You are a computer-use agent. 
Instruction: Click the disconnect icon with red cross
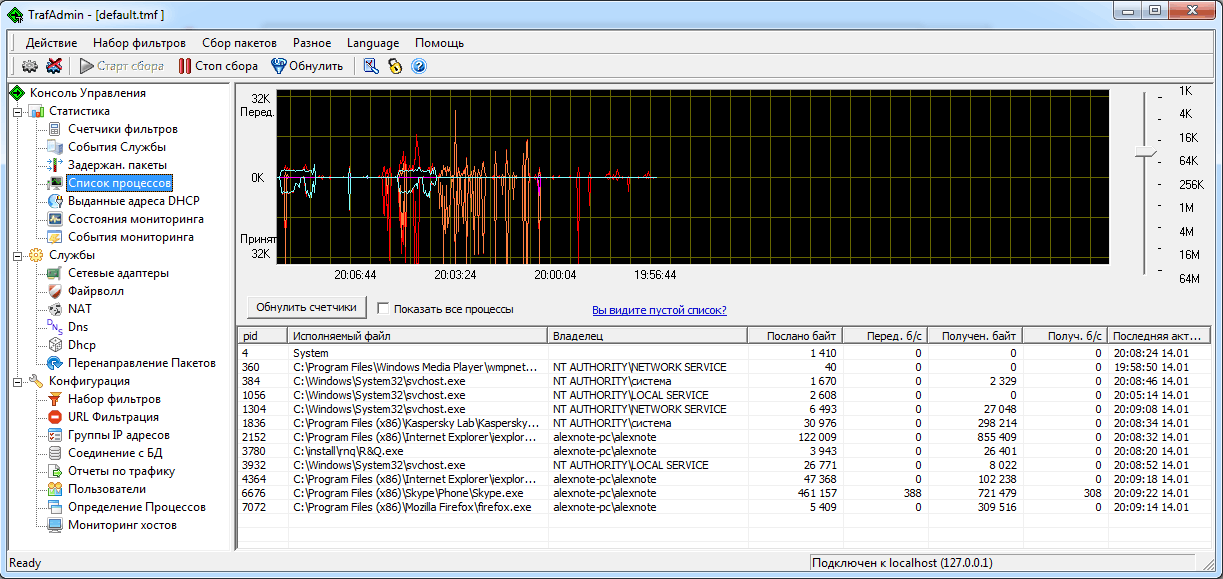(x=54, y=66)
